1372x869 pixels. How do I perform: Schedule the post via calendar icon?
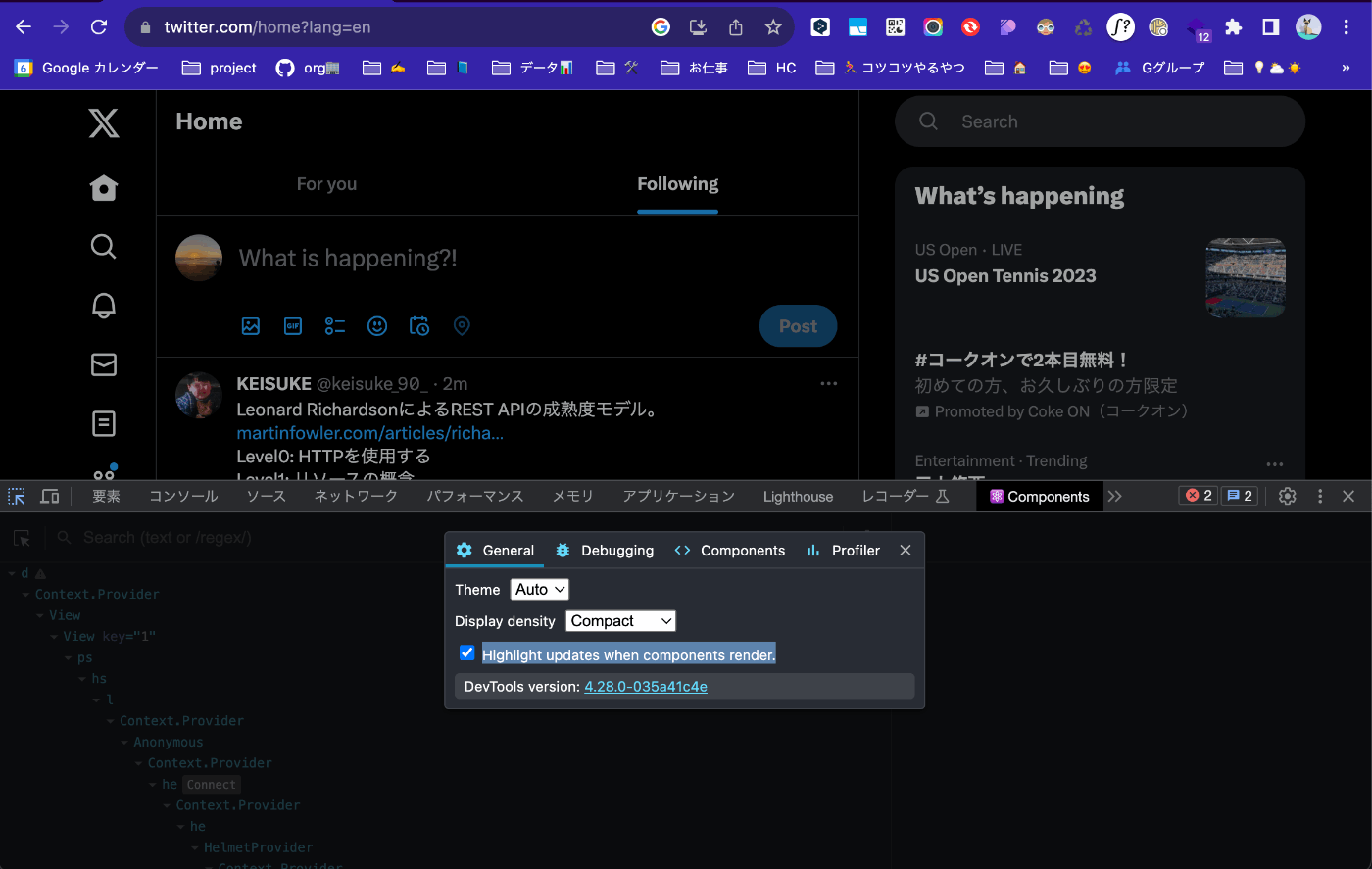click(x=419, y=326)
